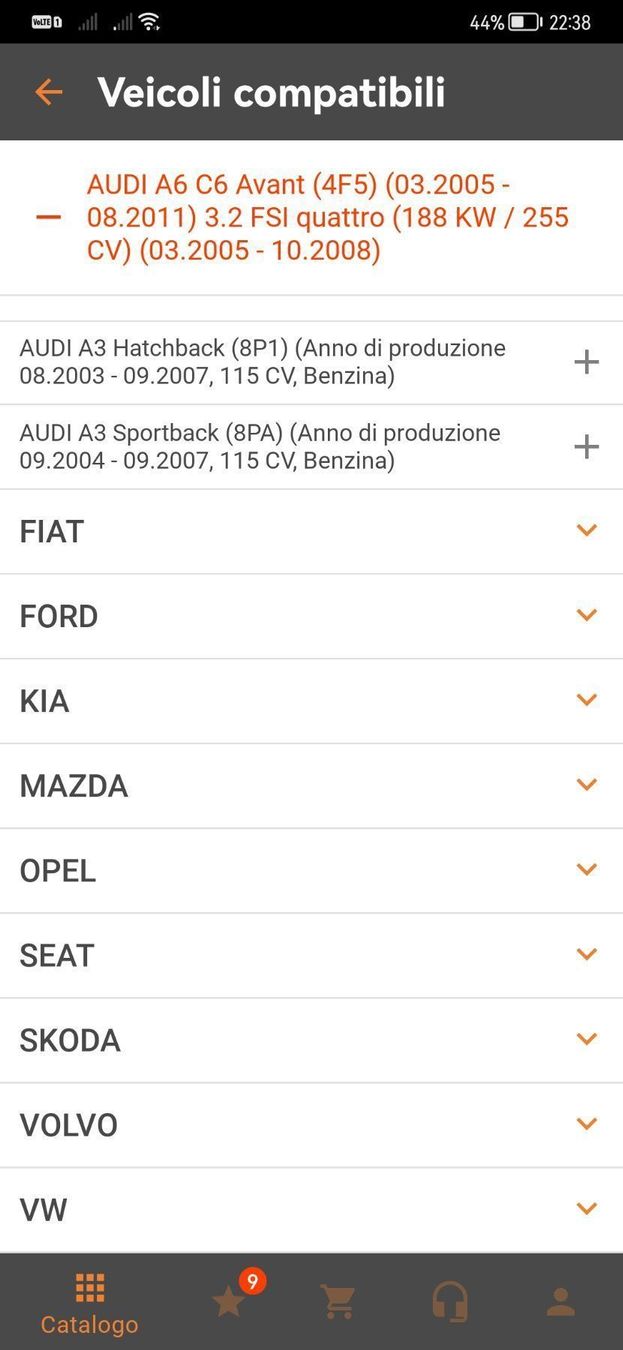The width and height of the screenshot is (623, 1350).
Task: Tap the Wi-Fi status icon
Action: [149, 22]
